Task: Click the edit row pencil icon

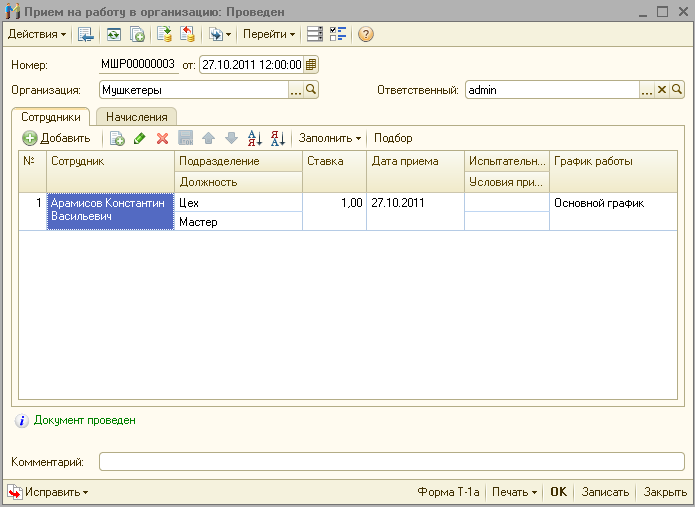Action: pyautogui.click(x=140, y=138)
